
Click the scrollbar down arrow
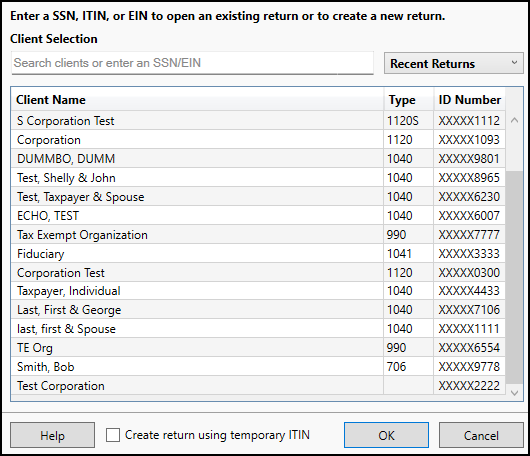click(x=514, y=392)
